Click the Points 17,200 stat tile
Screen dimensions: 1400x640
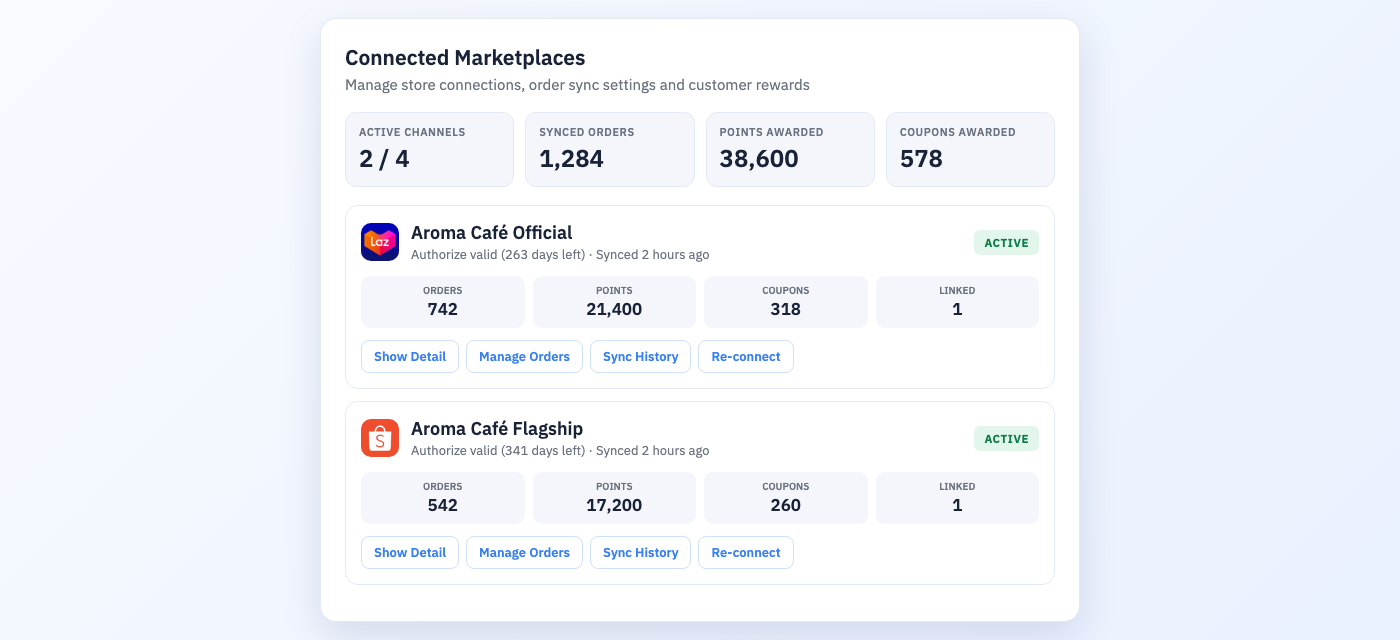pyautogui.click(x=614, y=498)
